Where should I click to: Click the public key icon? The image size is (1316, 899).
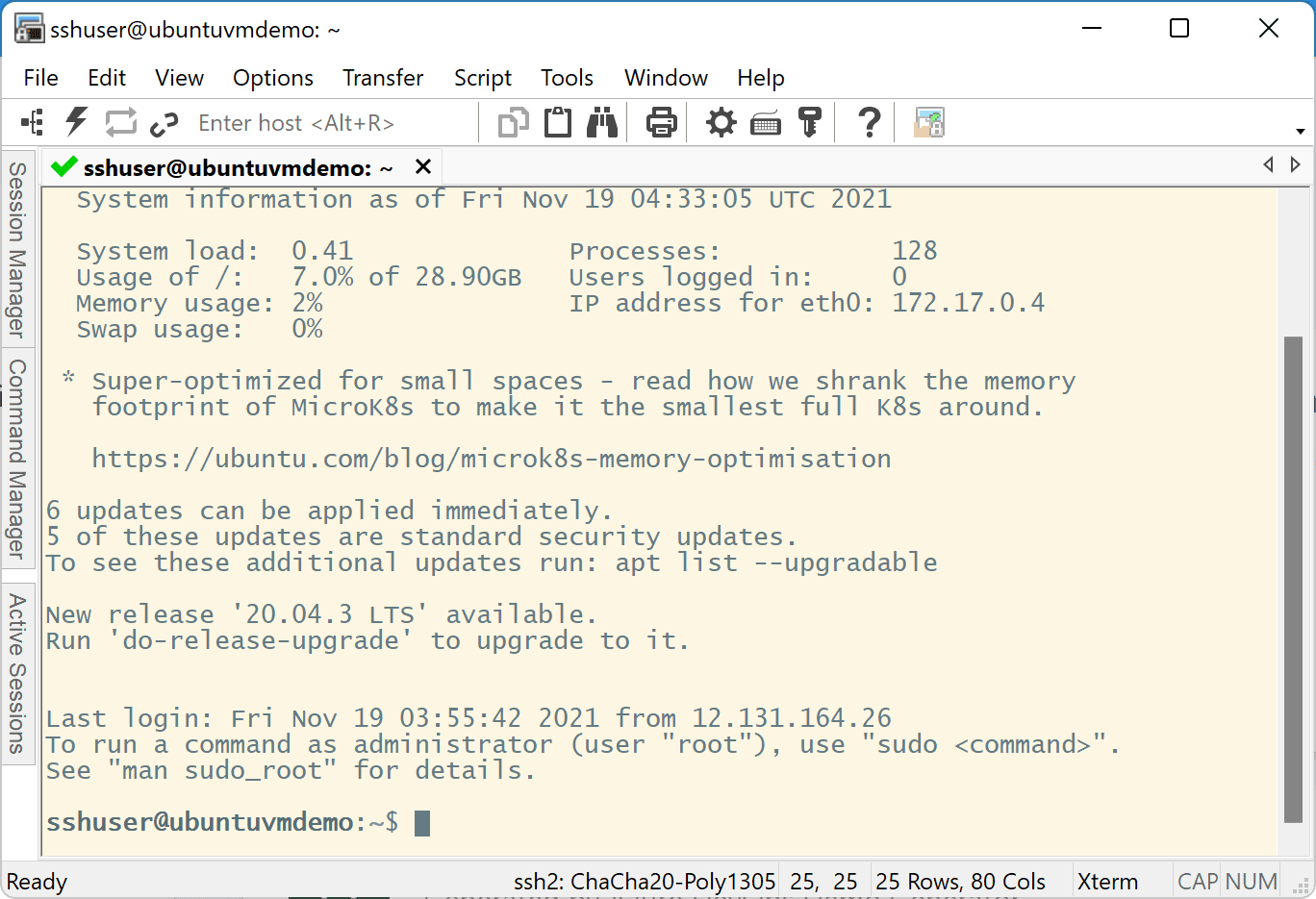(810, 122)
